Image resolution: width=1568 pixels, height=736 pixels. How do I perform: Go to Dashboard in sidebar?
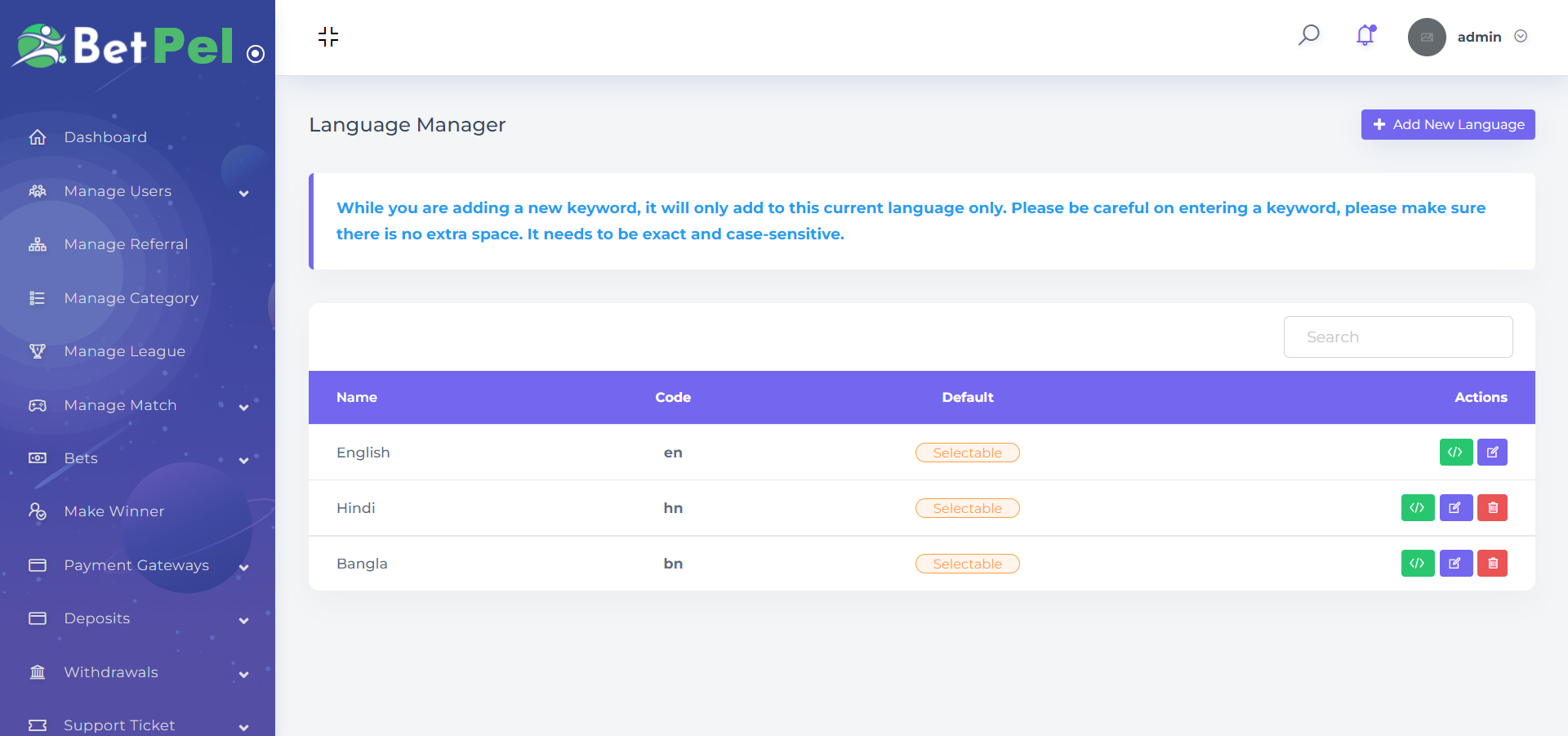click(x=105, y=137)
